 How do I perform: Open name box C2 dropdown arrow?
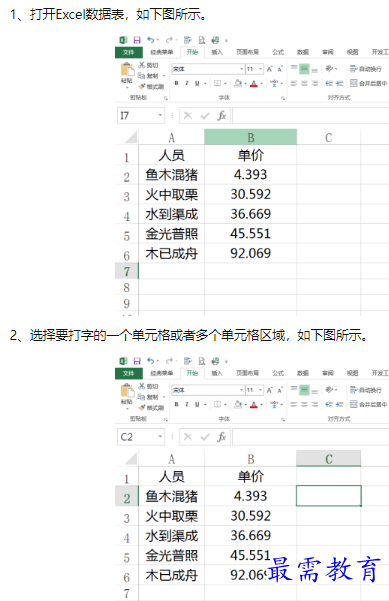[x=160, y=437]
